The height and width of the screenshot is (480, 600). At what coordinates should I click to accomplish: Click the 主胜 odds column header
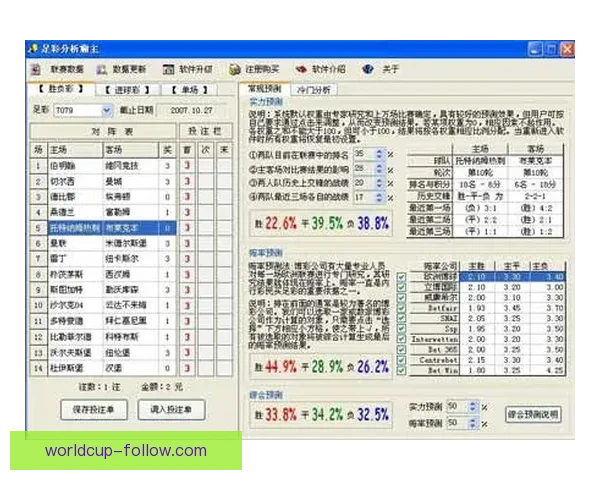[x=476, y=266]
